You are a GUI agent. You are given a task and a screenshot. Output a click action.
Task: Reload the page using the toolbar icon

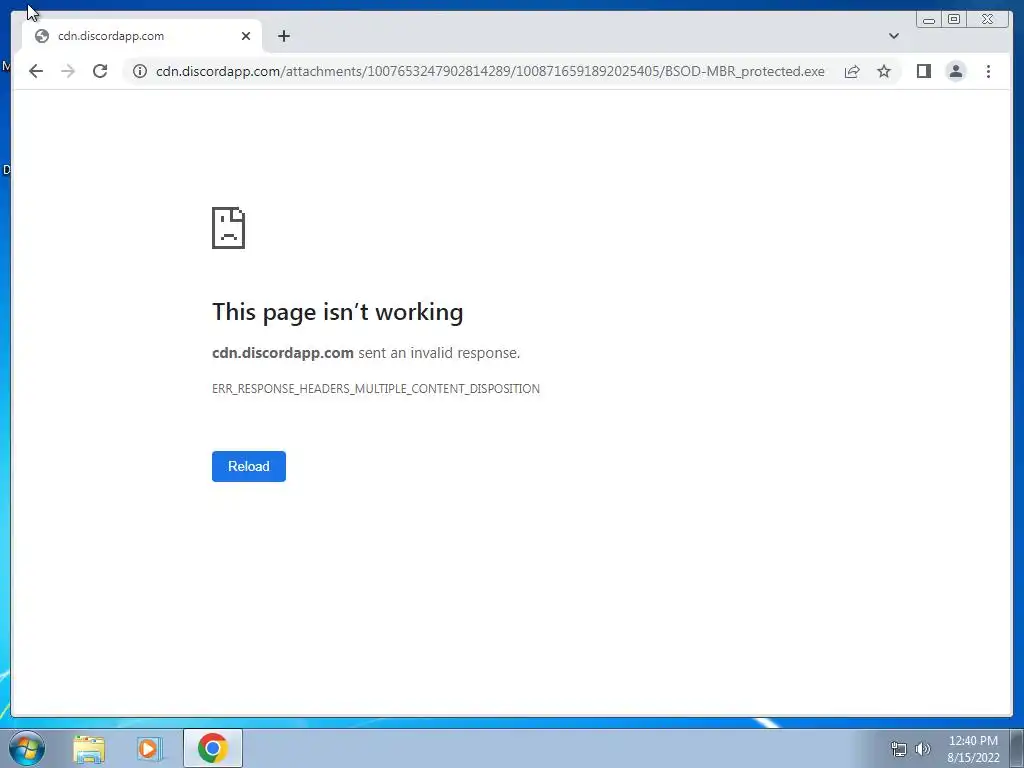coord(100,71)
